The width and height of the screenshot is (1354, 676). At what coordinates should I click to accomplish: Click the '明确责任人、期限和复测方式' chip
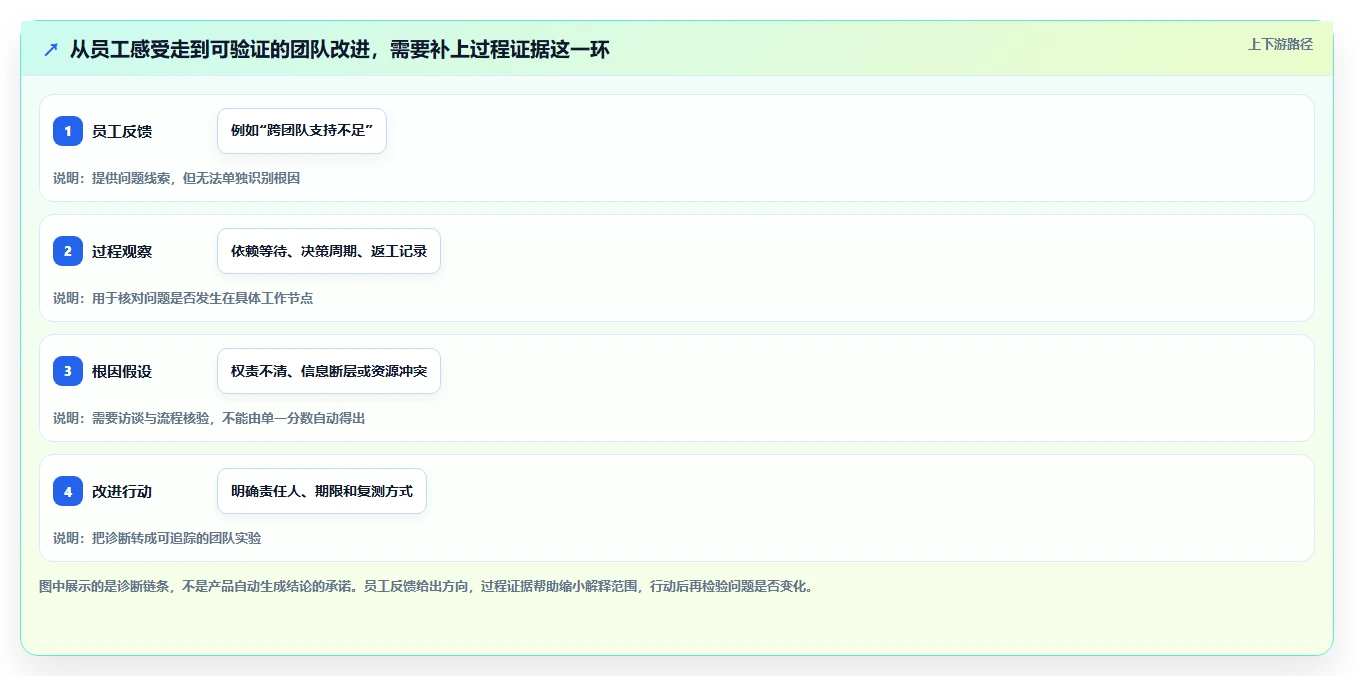click(x=322, y=491)
